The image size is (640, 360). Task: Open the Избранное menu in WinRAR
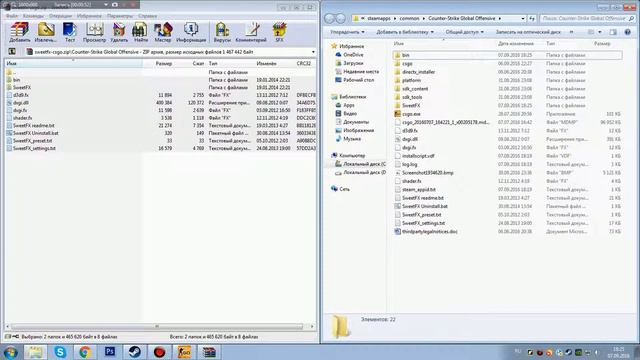tap(89, 16)
